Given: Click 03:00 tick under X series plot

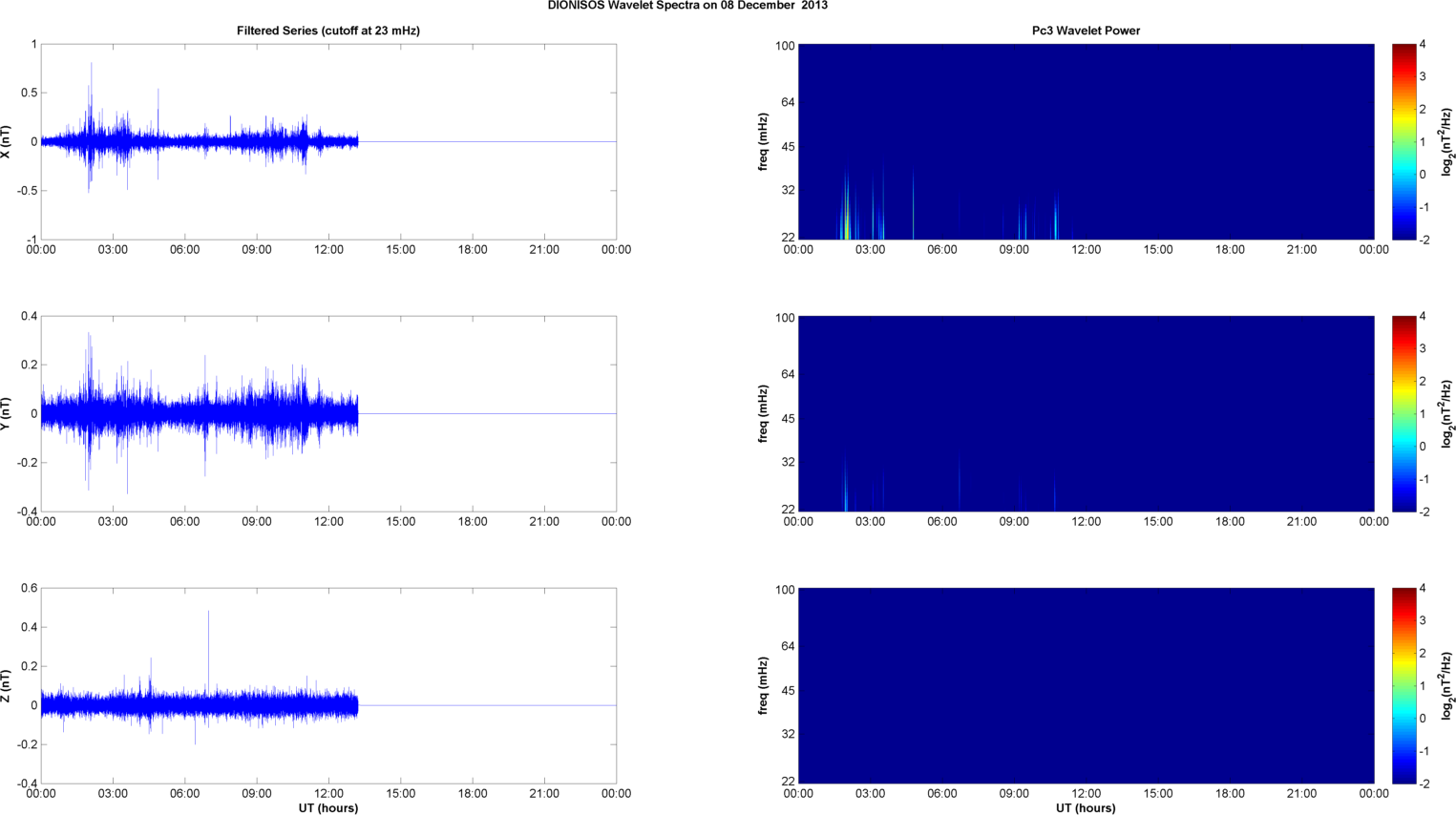Looking at the screenshot, I should point(113,250).
